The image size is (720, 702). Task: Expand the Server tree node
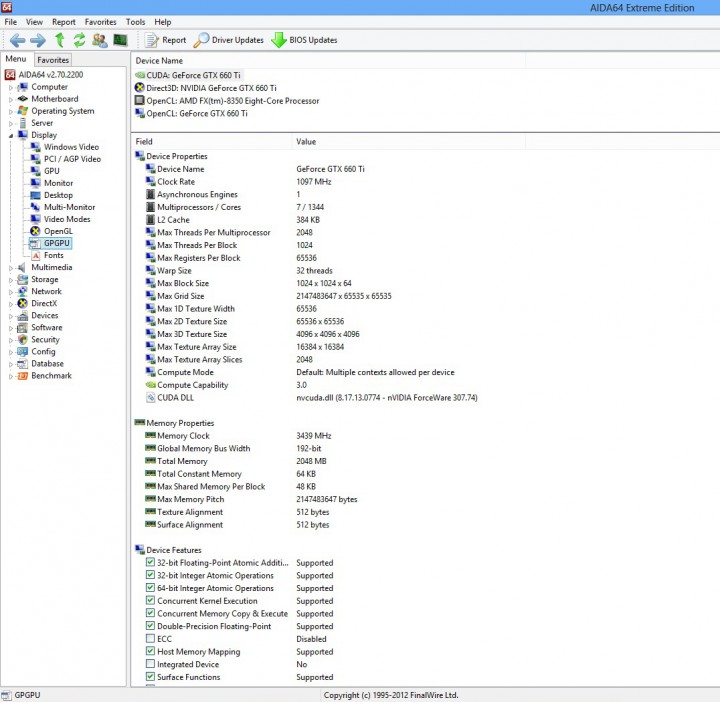[11, 123]
